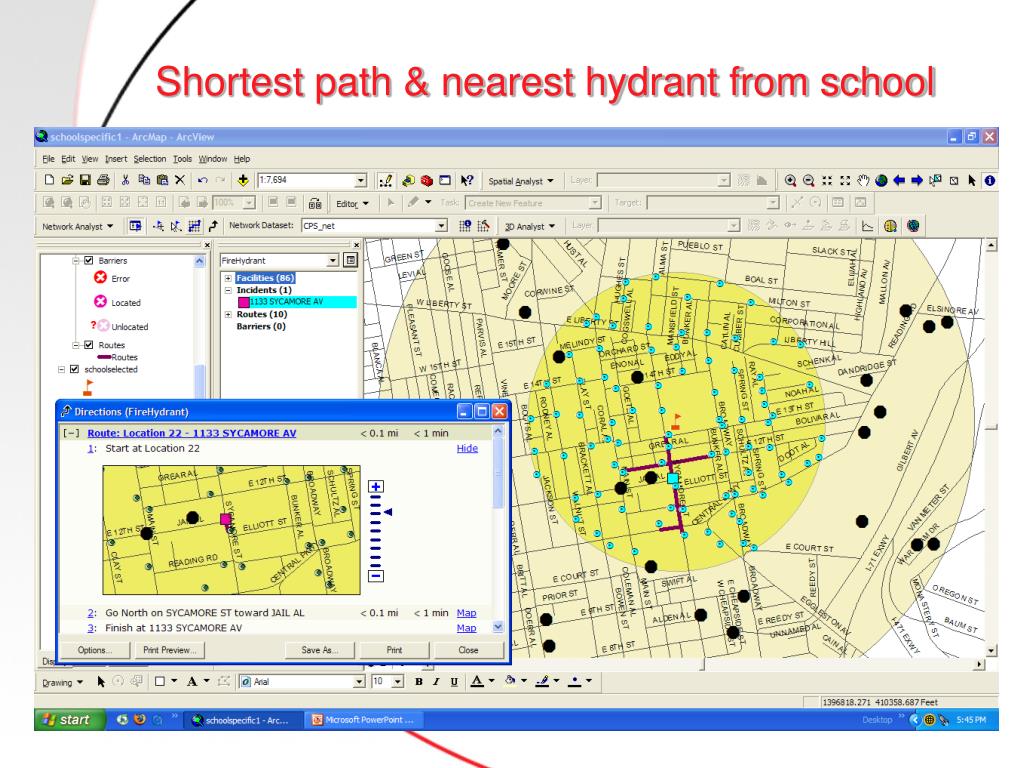Open the fill color paint bucket

tap(510, 681)
